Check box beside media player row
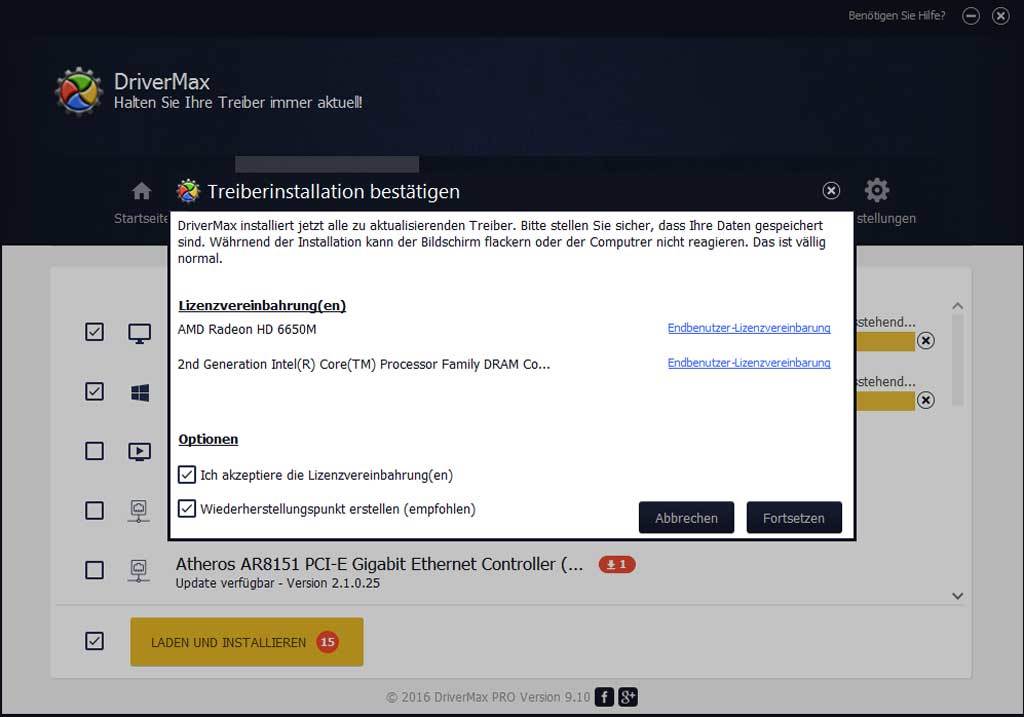The height and width of the screenshot is (717, 1024). click(94, 451)
